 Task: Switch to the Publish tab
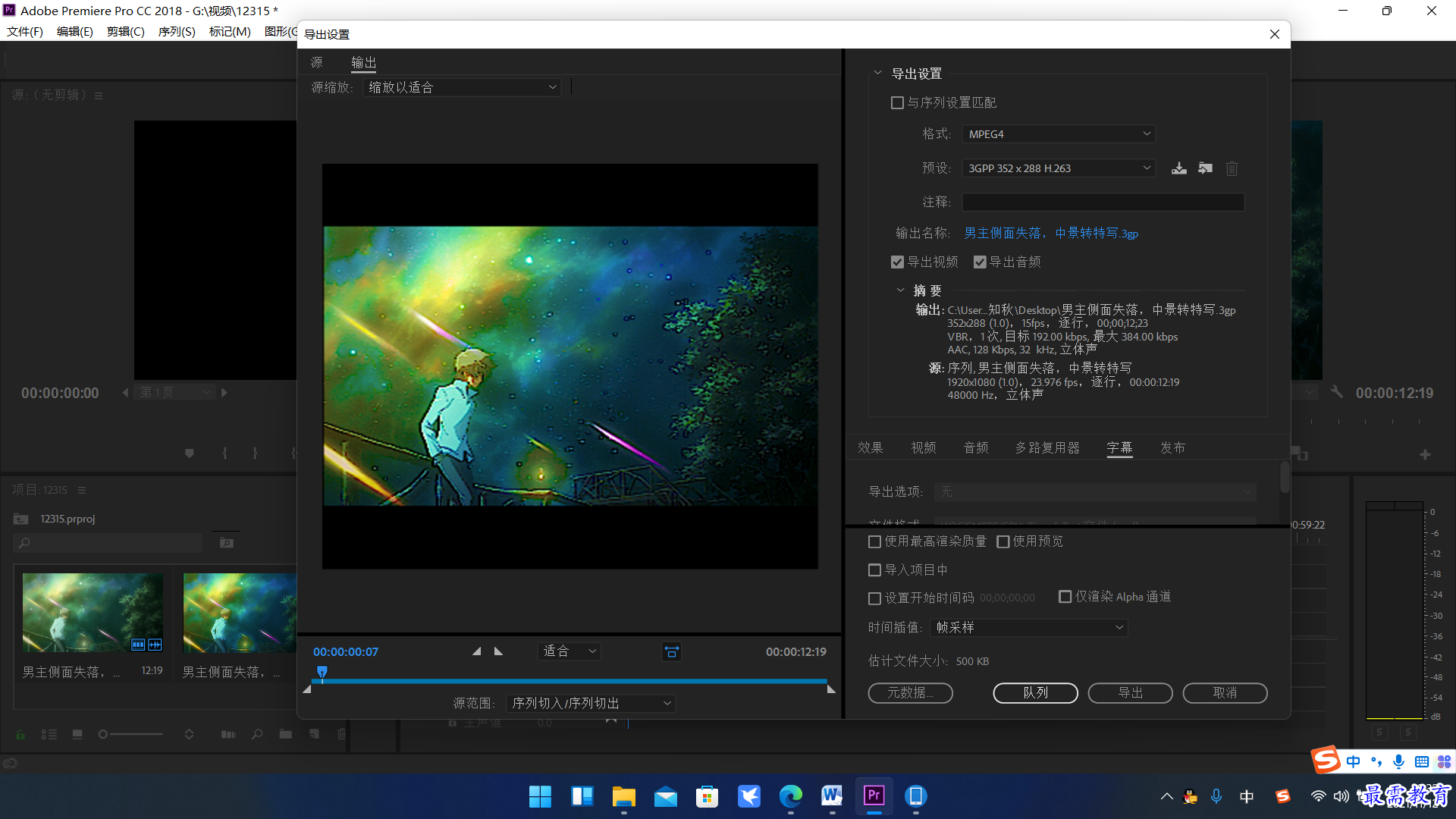(x=1172, y=447)
